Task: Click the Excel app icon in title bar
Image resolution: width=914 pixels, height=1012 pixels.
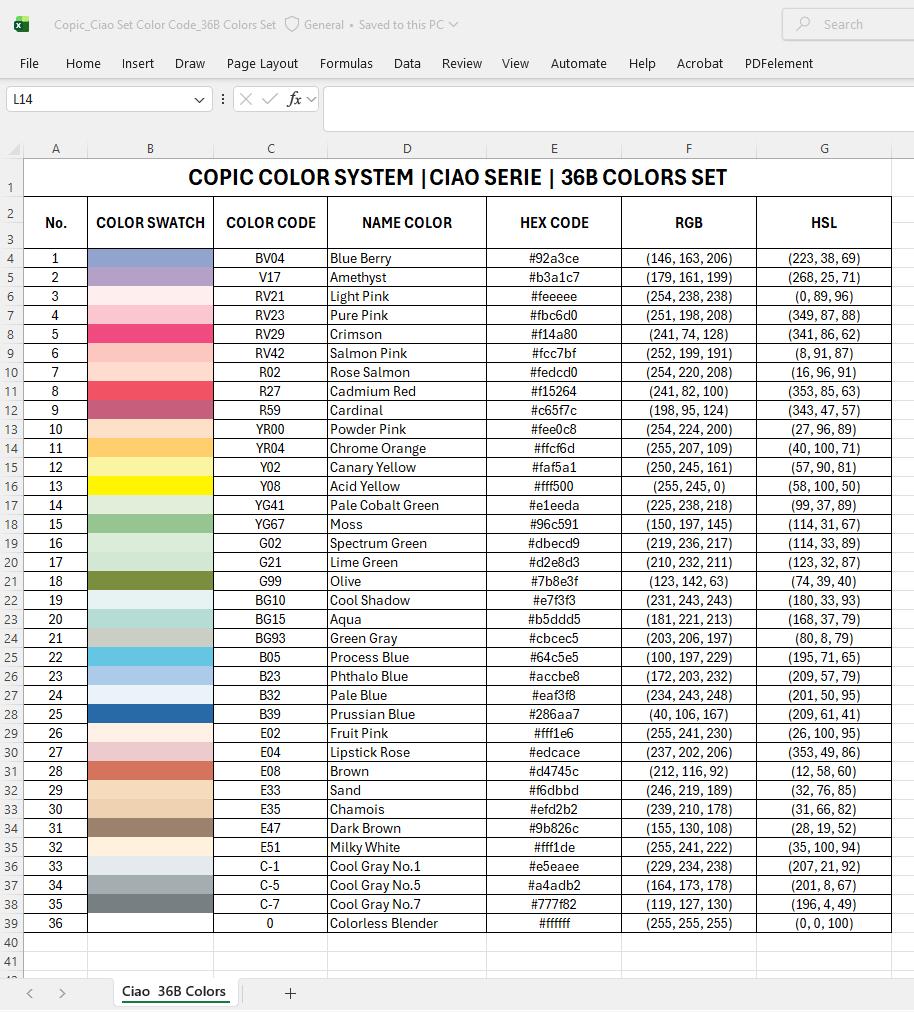Action: point(21,25)
